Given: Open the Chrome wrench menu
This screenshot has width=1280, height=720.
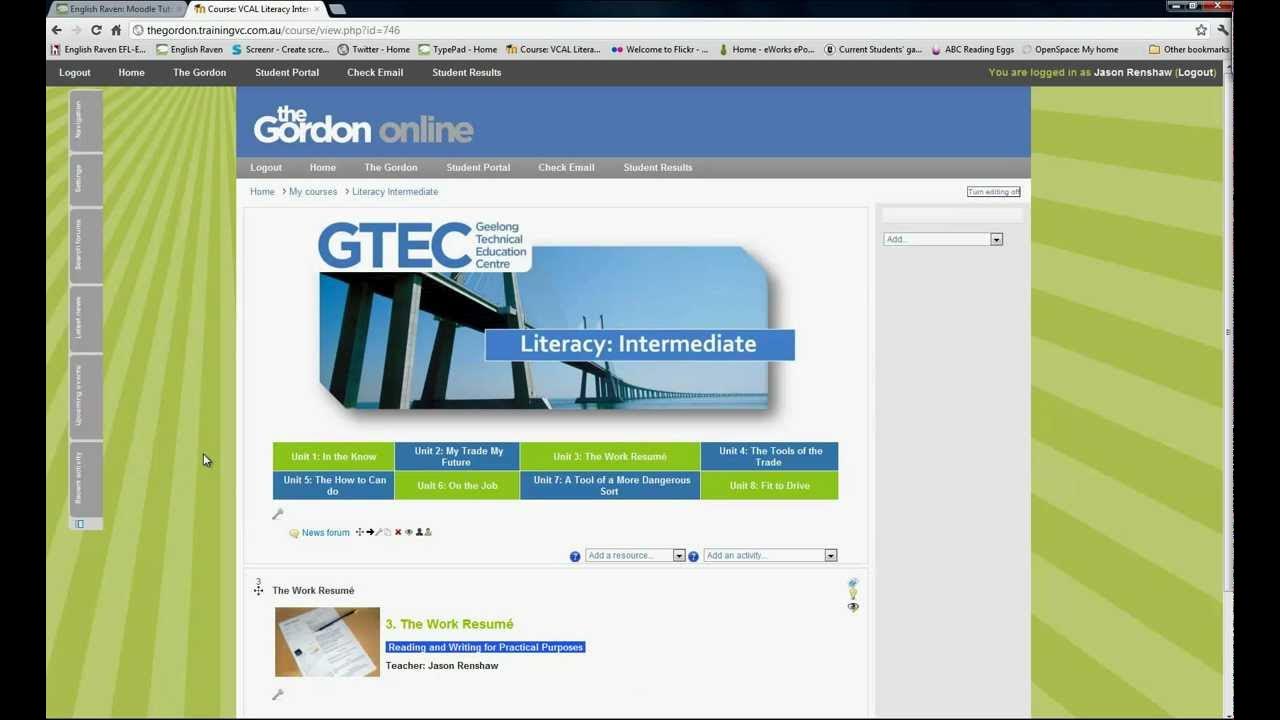Looking at the screenshot, I should (x=1222, y=30).
